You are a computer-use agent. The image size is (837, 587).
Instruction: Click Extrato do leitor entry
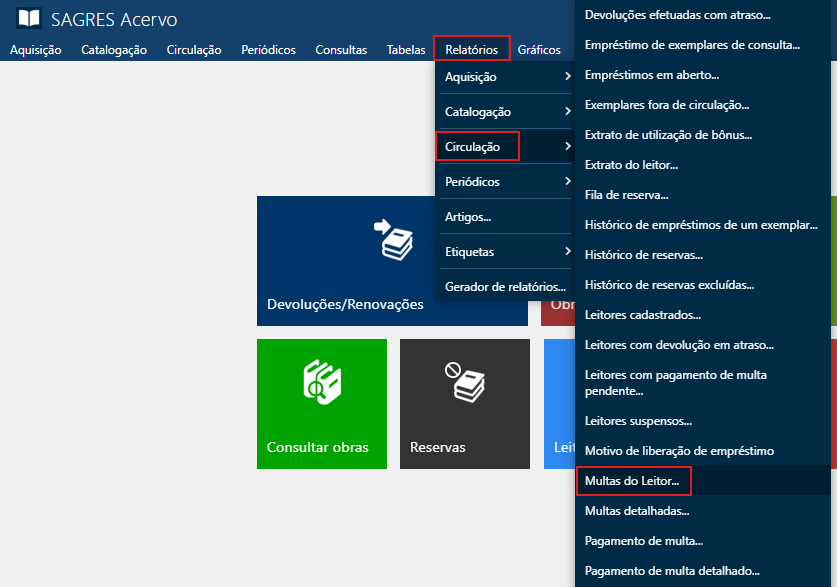pos(631,165)
